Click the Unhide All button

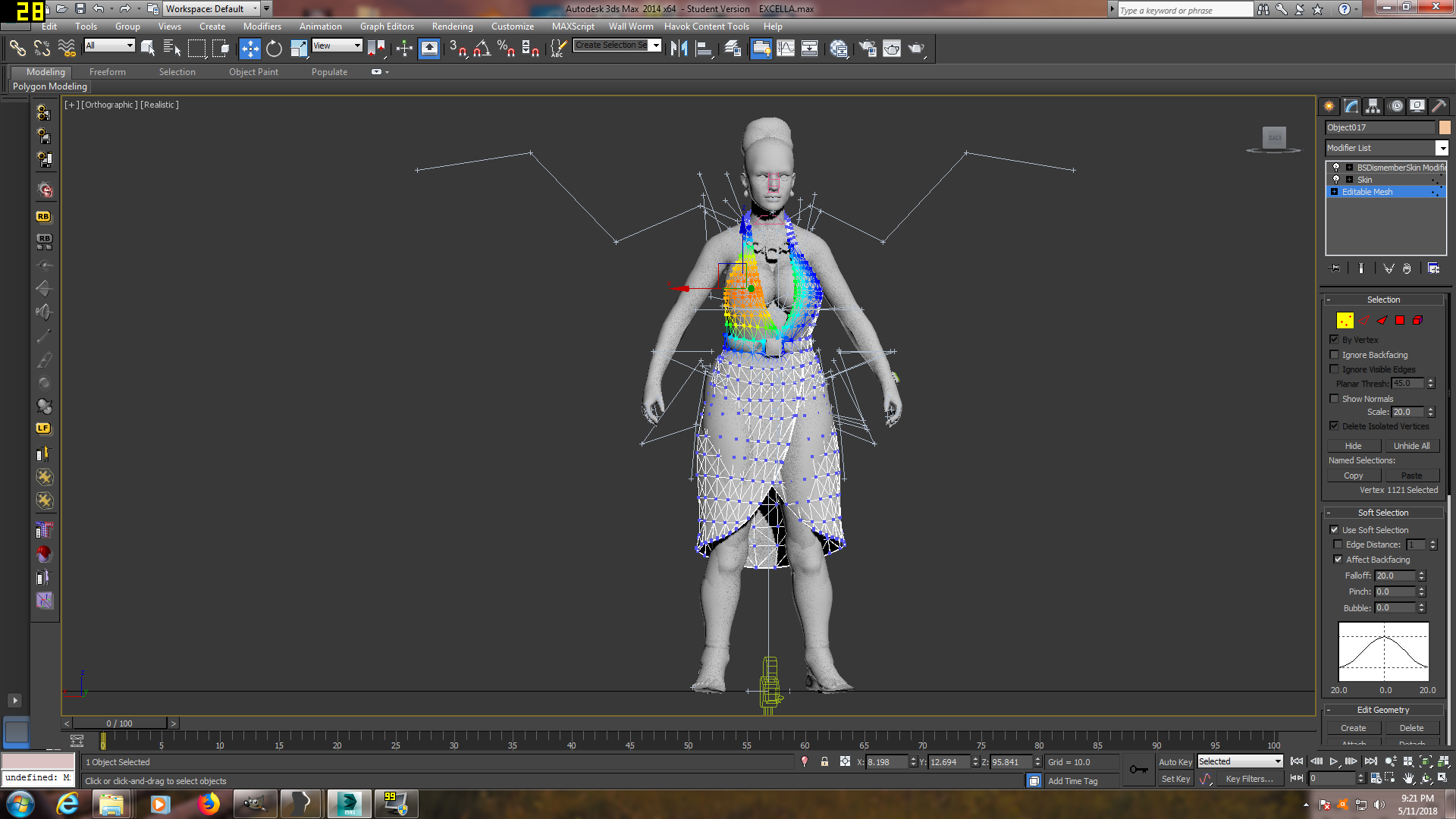1411,446
